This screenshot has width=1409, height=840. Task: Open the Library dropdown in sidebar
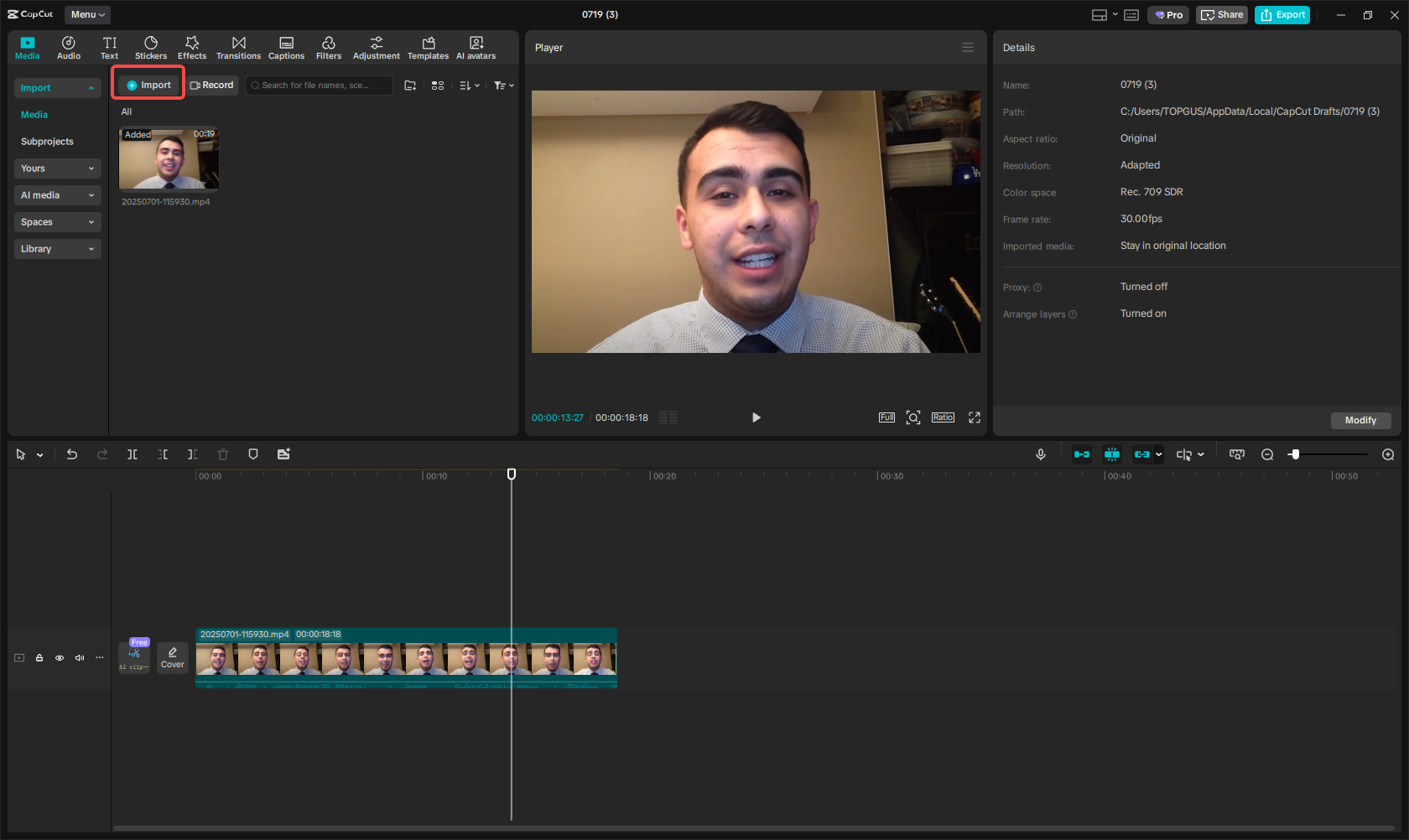click(x=57, y=248)
